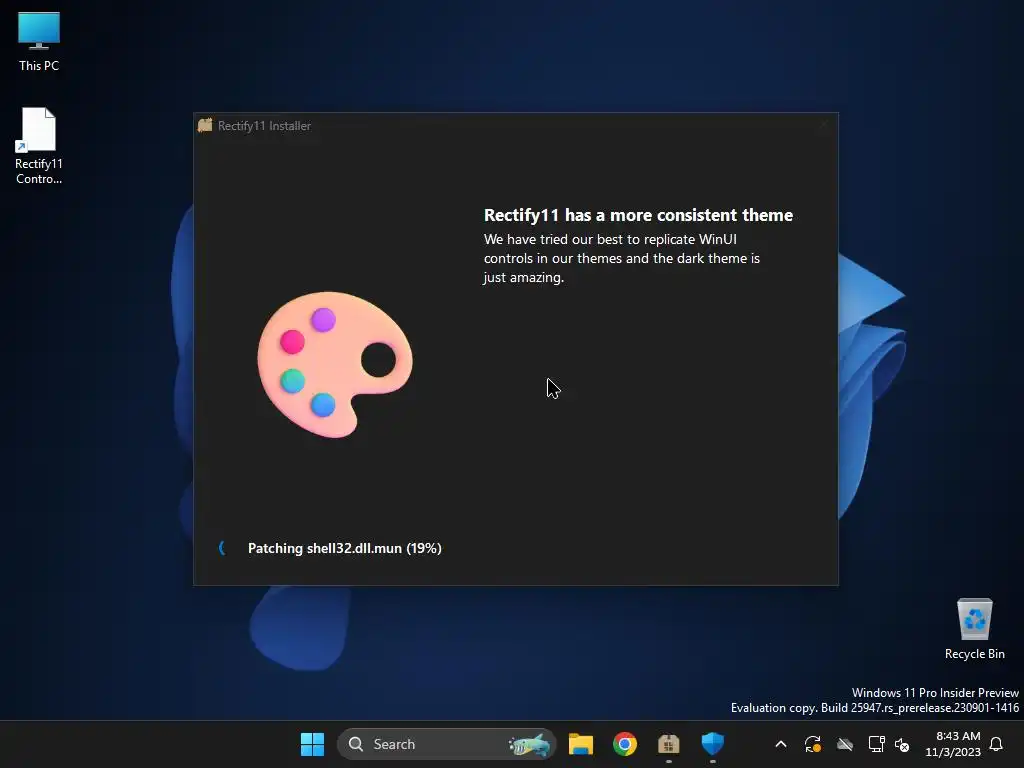Open the blue shield app in taskbar
This screenshot has height=768, width=1024.
point(712,744)
